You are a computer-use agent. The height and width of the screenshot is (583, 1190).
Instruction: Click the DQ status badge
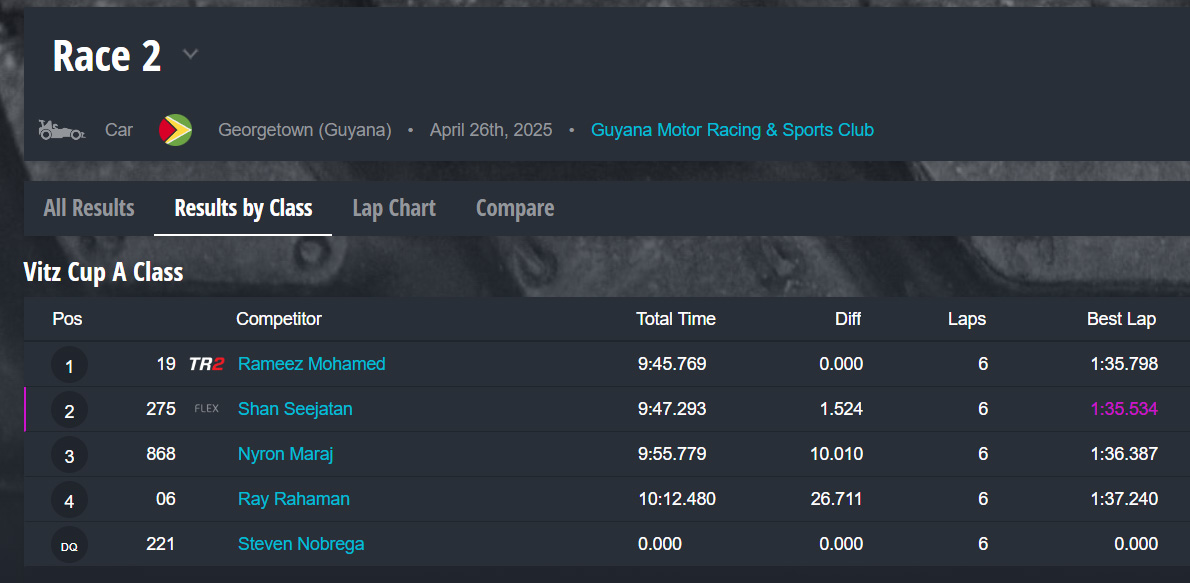click(x=69, y=545)
